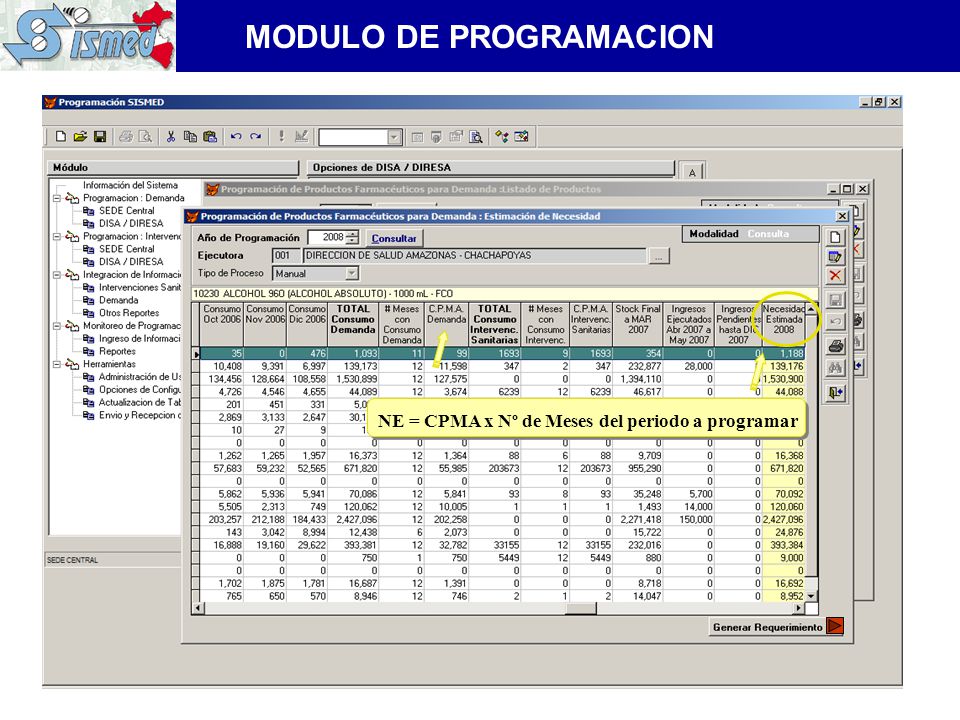The width and height of the screenshot is (960, 720).
Task: Open the Tipo de Proceso Manual dropdown
Action: point(351,274)
